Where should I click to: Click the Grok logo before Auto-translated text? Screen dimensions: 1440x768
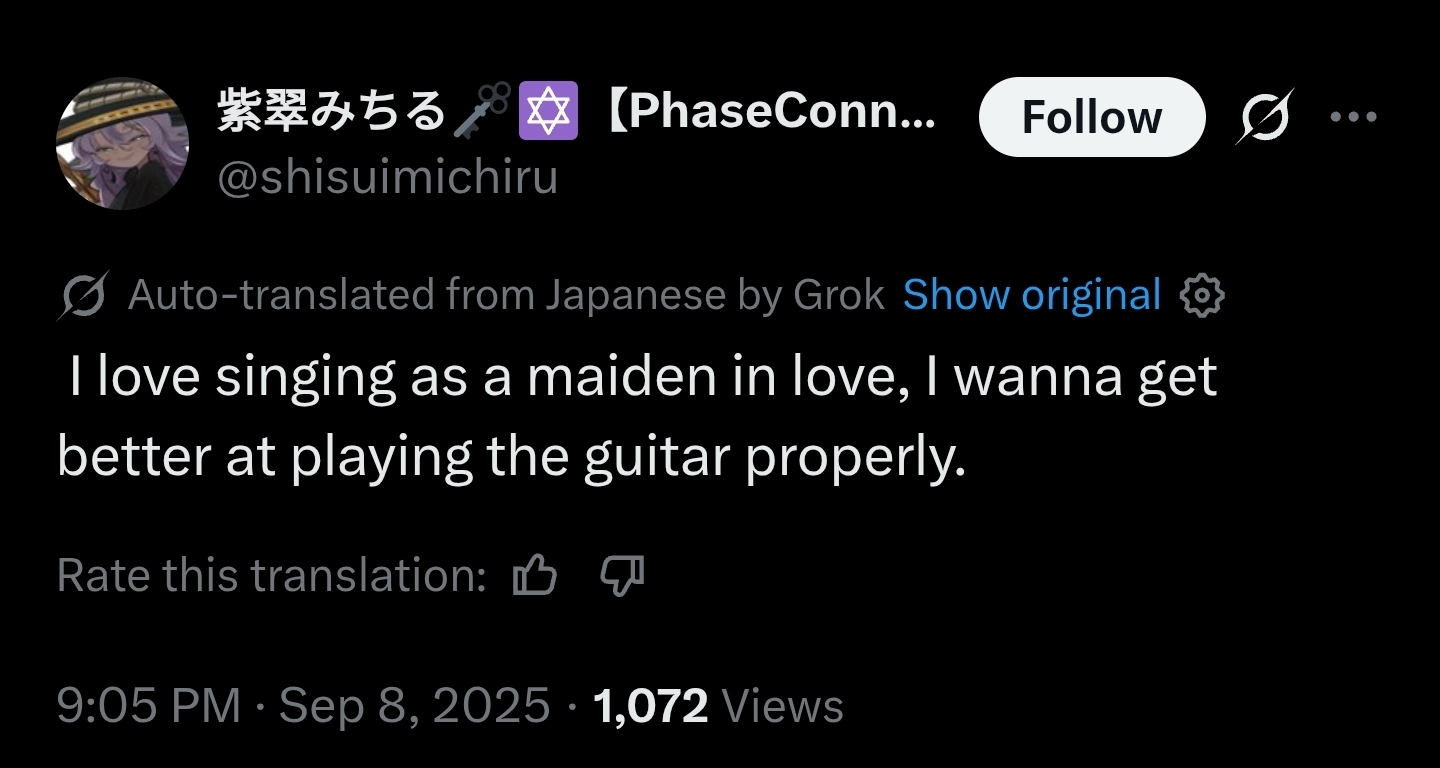point(85,296)
